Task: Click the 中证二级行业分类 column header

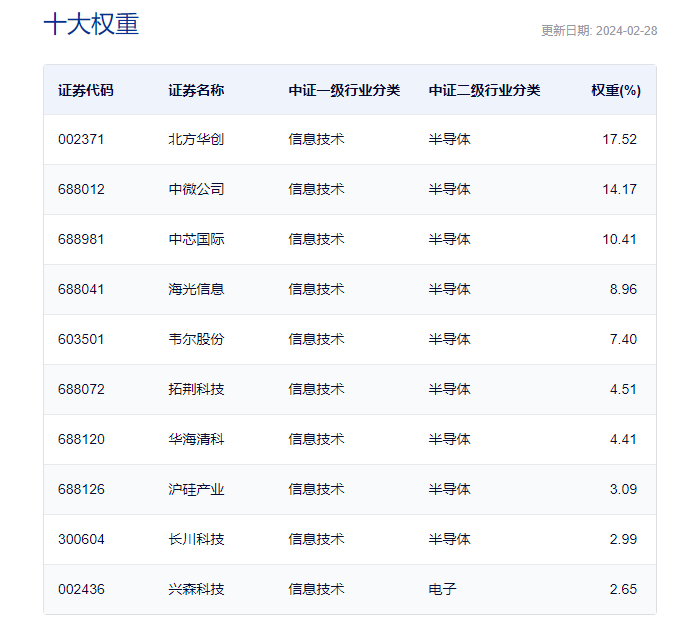Action: [x=484, y=90]
